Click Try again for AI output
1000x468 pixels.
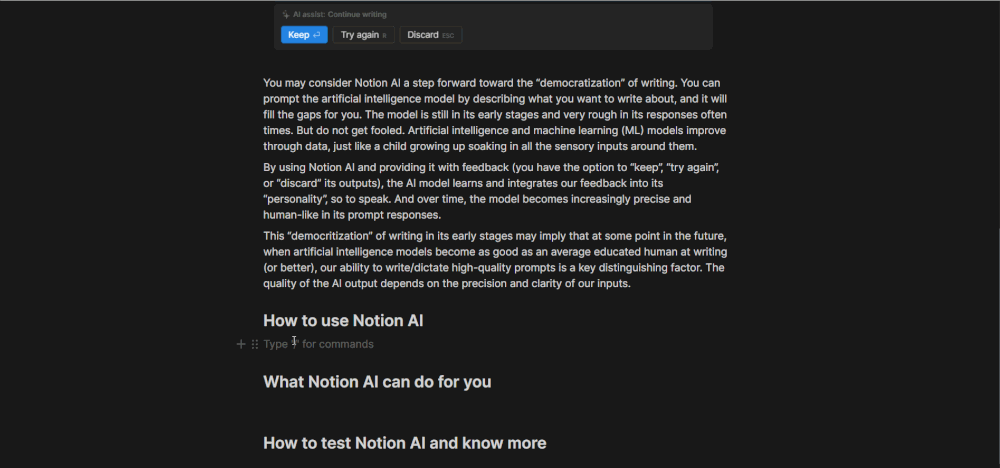pos(364,35)
